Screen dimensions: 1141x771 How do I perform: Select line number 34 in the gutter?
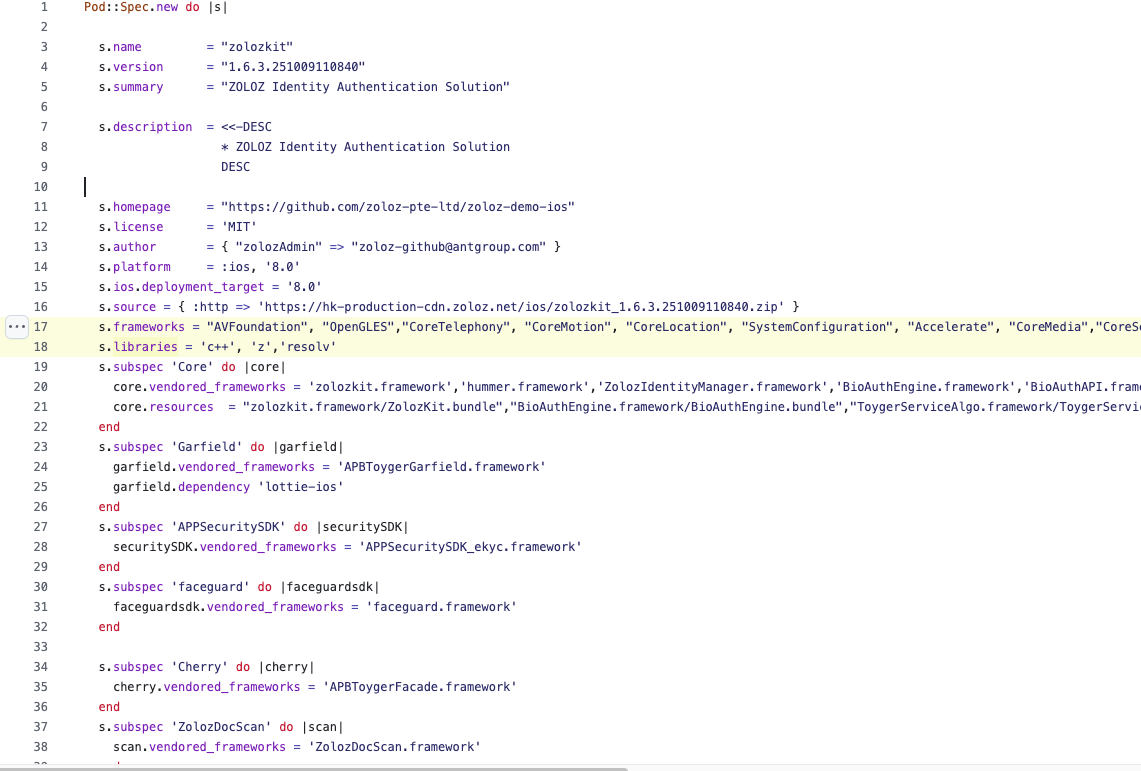40,667
